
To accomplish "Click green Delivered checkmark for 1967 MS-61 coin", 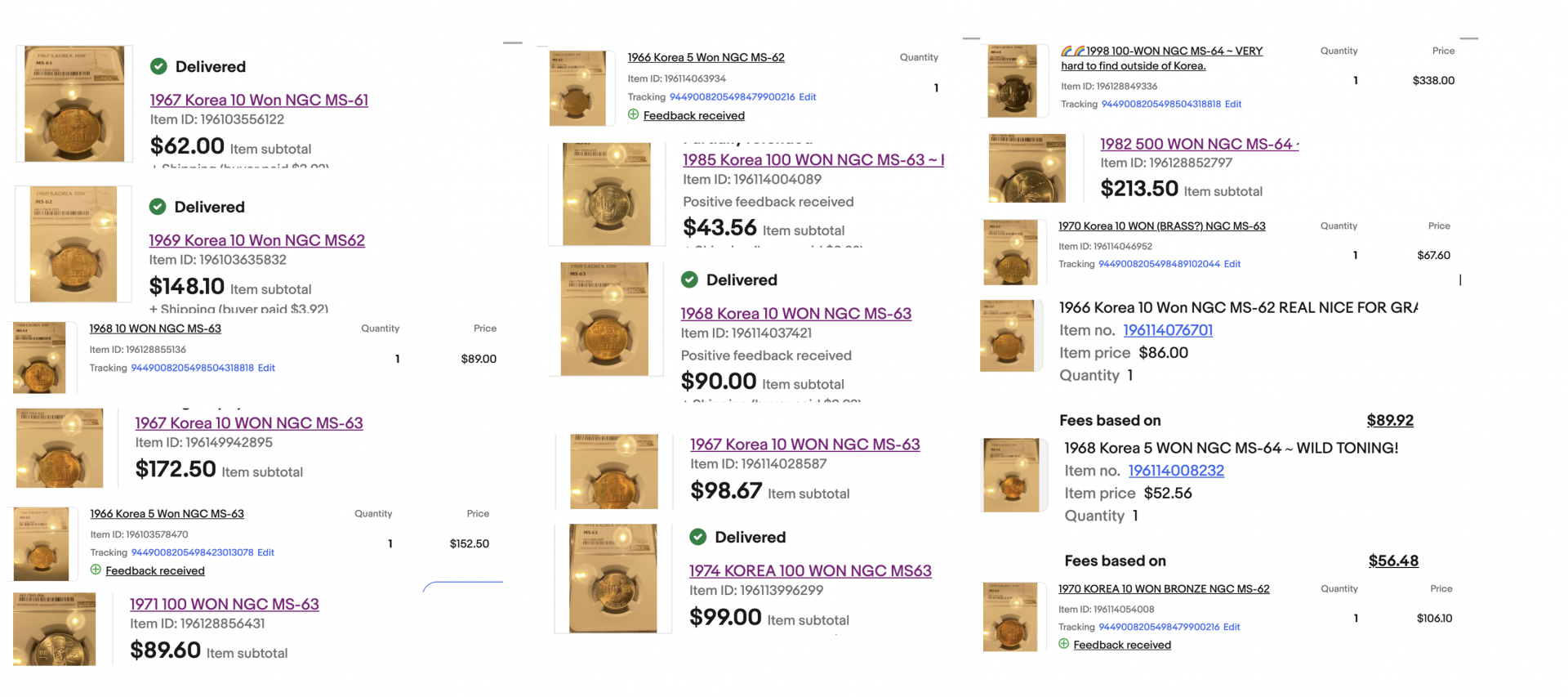I will click(x=158, y=66).
